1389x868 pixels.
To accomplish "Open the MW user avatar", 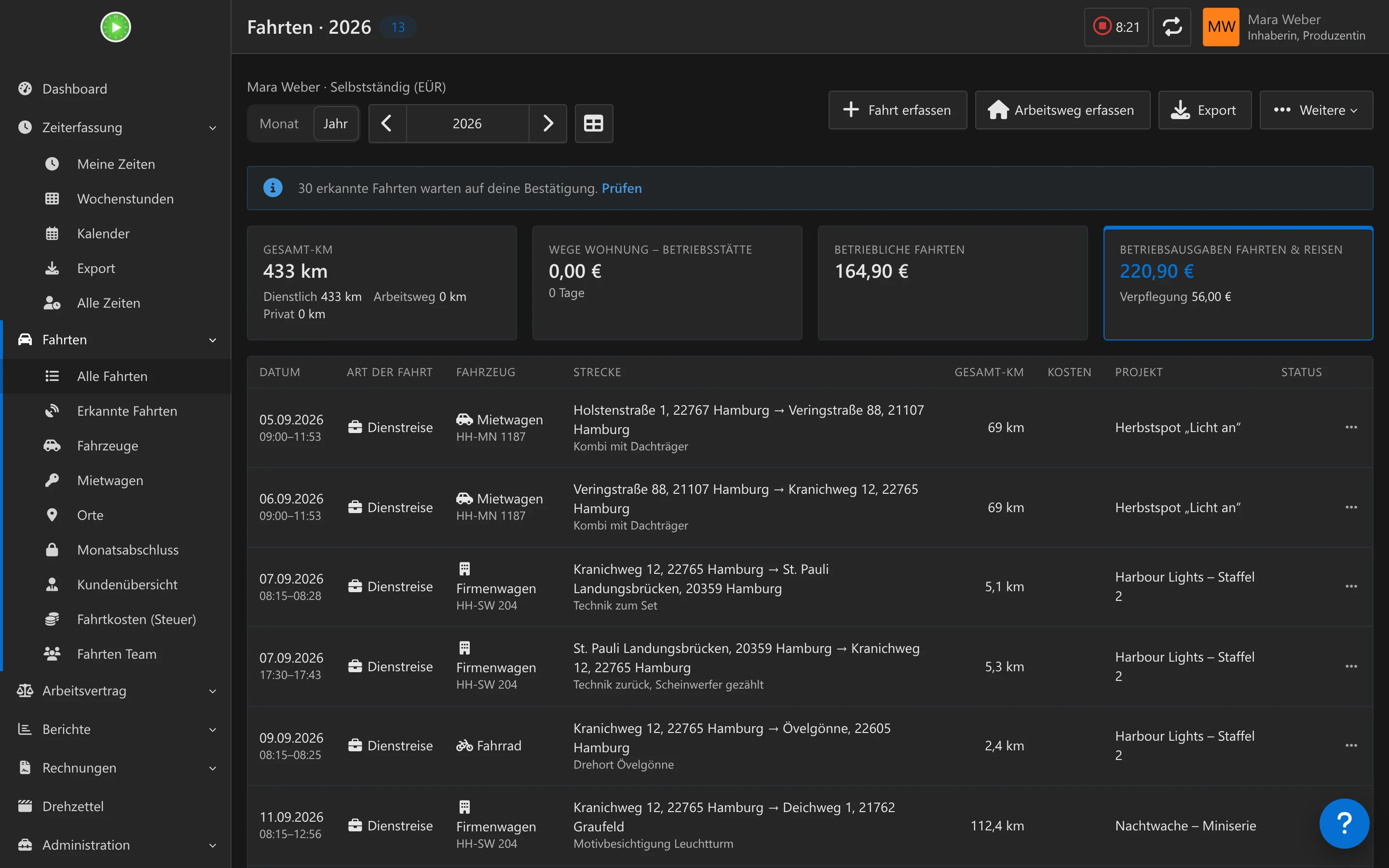I will [x=1220, y=27].
